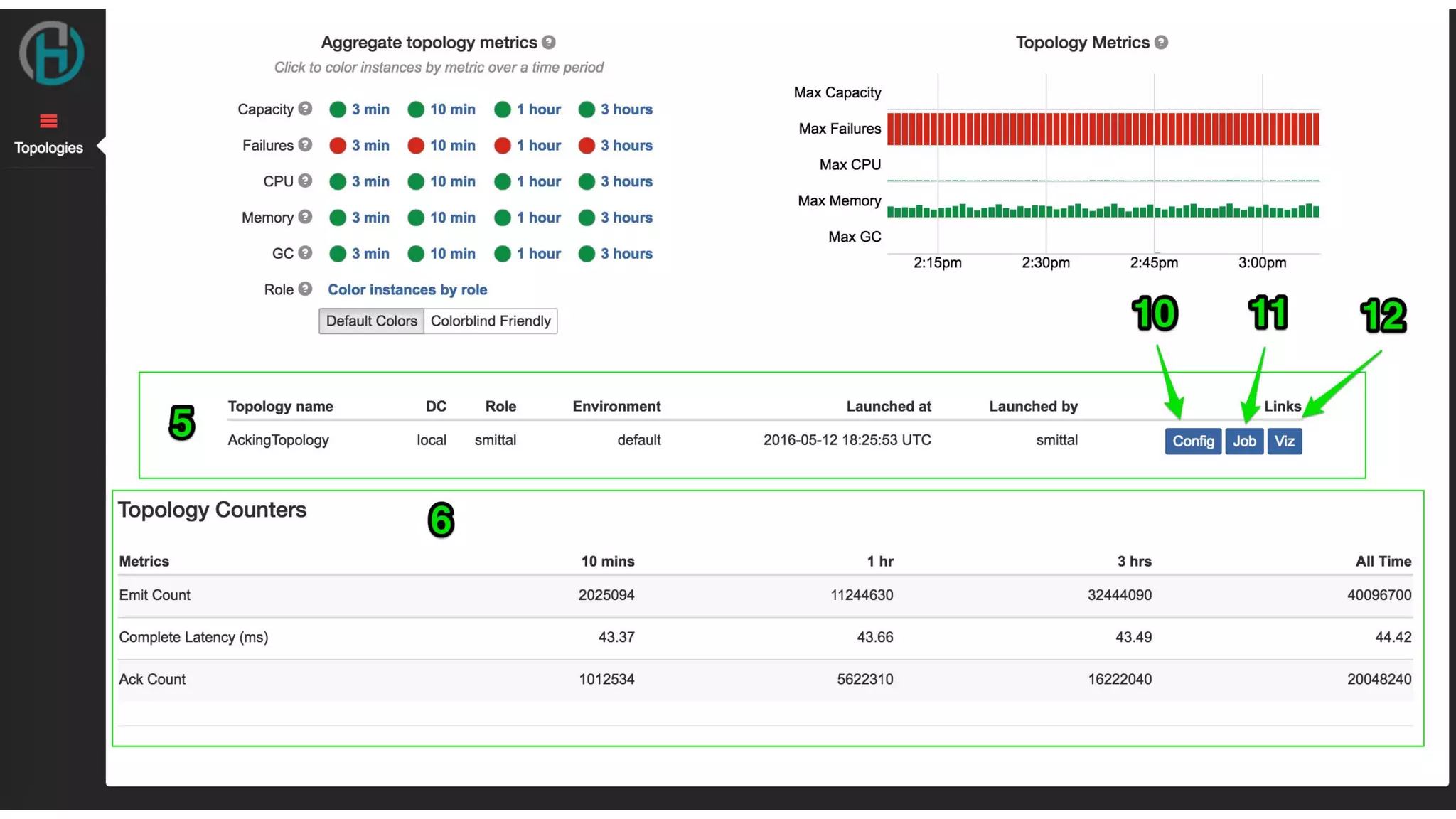
Task: Switch to Colorblind Friendly colors
Action: click(x=491, y=321)
